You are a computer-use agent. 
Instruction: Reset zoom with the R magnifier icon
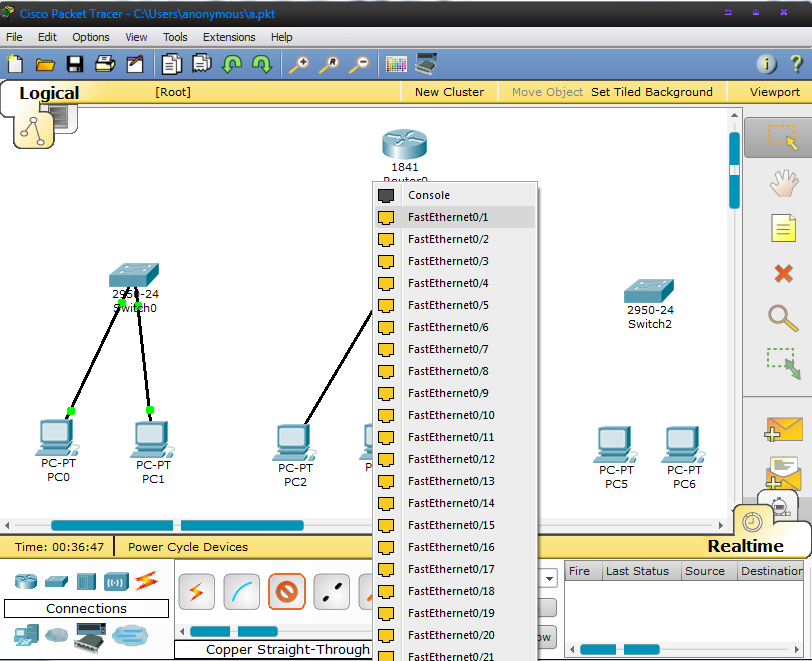[329, 65]
